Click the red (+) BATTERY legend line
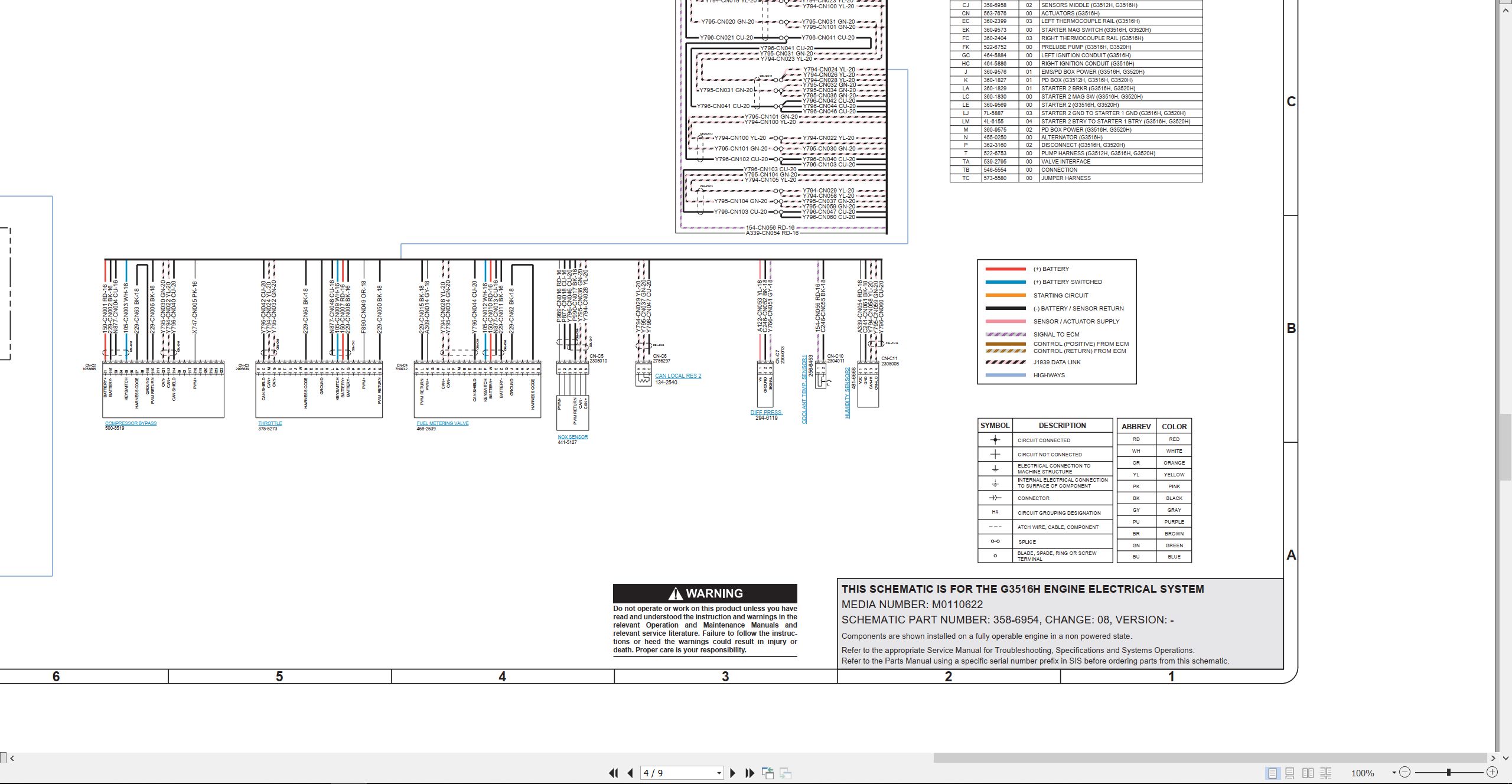Screen dimensions: 1512x784 (x=1005, y=269)
